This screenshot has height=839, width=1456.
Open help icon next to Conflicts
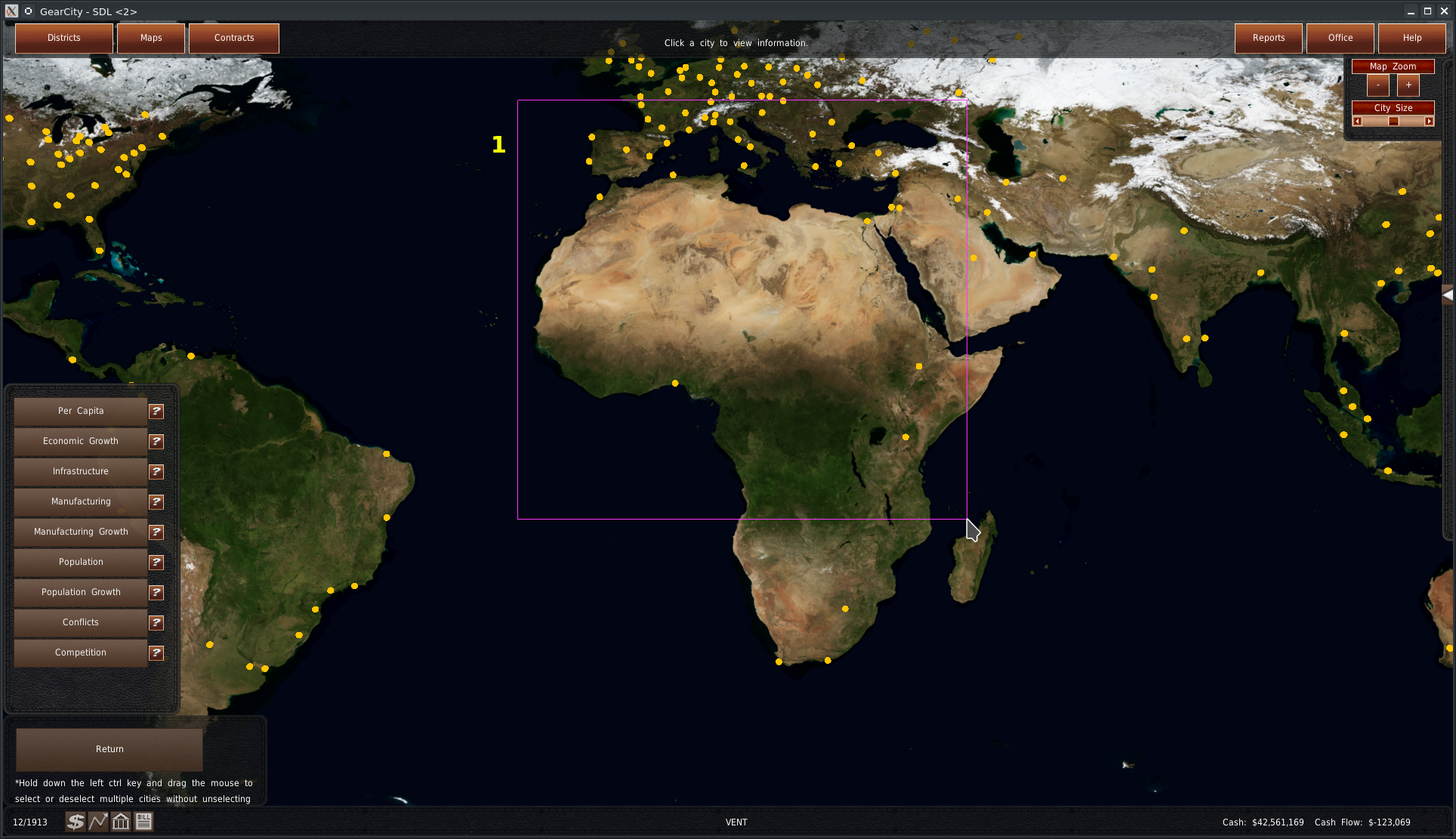[x=156, y=622]
